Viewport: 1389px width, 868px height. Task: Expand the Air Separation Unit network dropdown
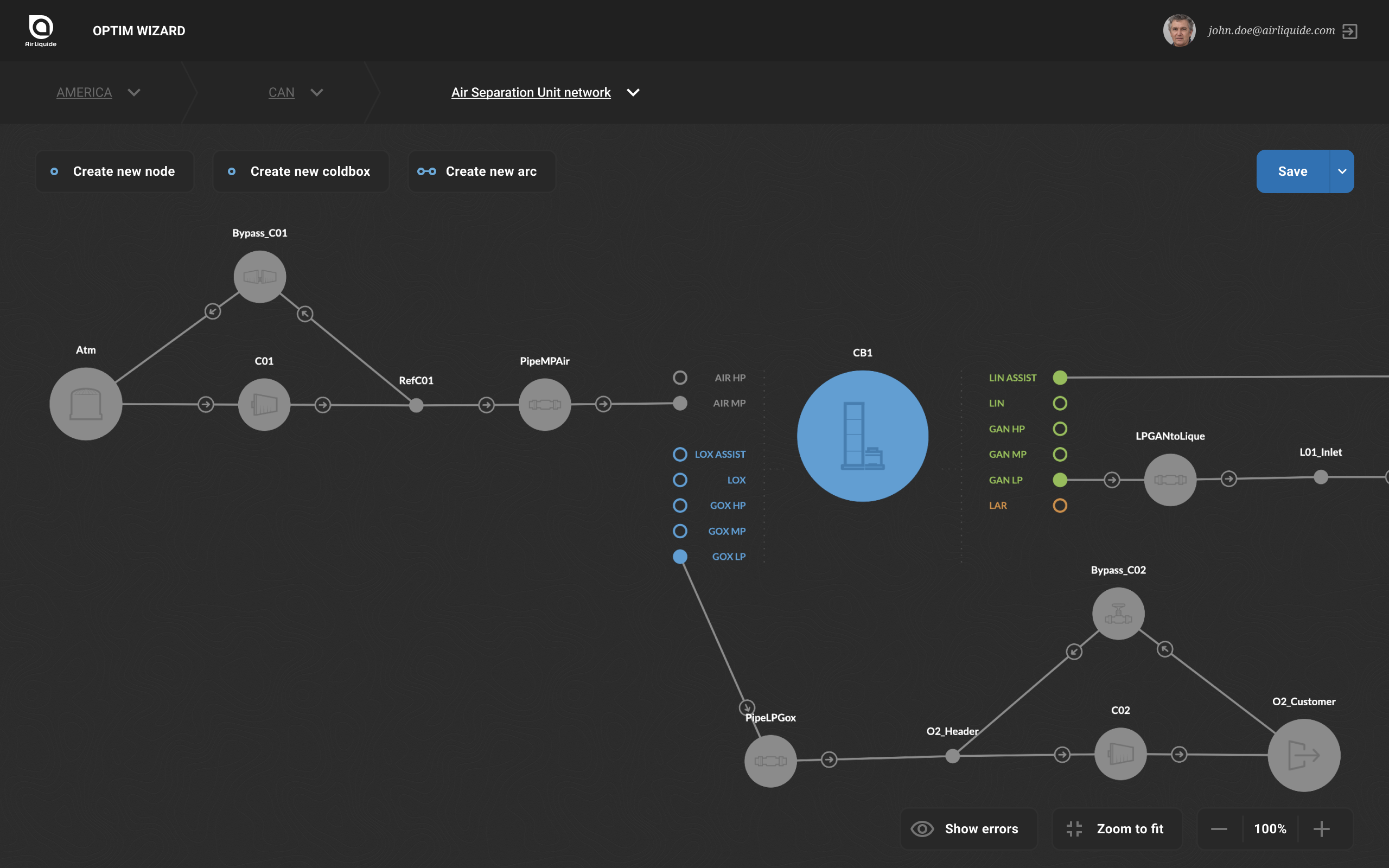pyautogui.click(x=633, y=92)
